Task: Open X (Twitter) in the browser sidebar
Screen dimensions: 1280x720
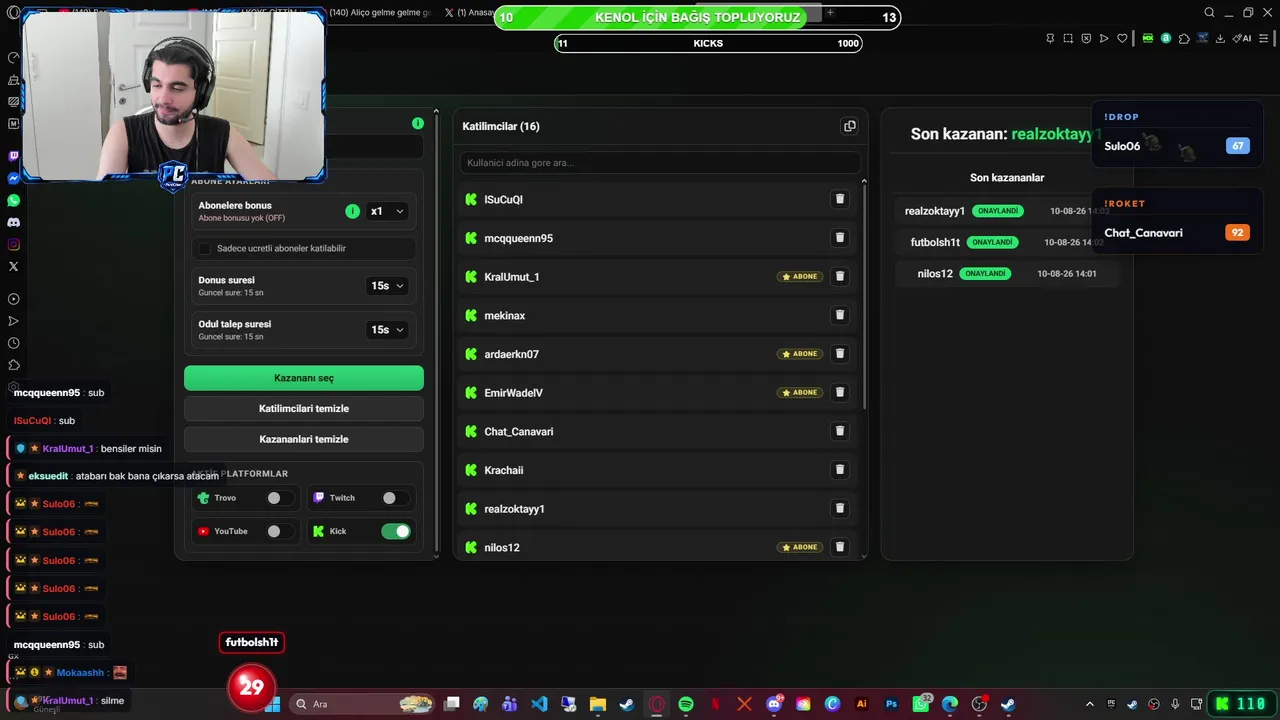Action: tap(13, 266)
